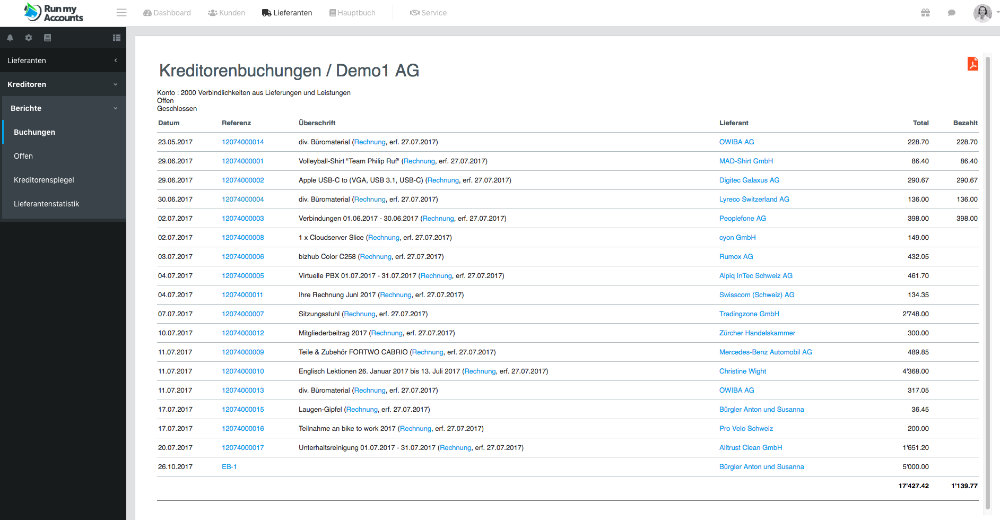Open the EB-1 reference link
Image resolution: width=1000 pixels, height=520 pixels.
[x=229, y=467]
